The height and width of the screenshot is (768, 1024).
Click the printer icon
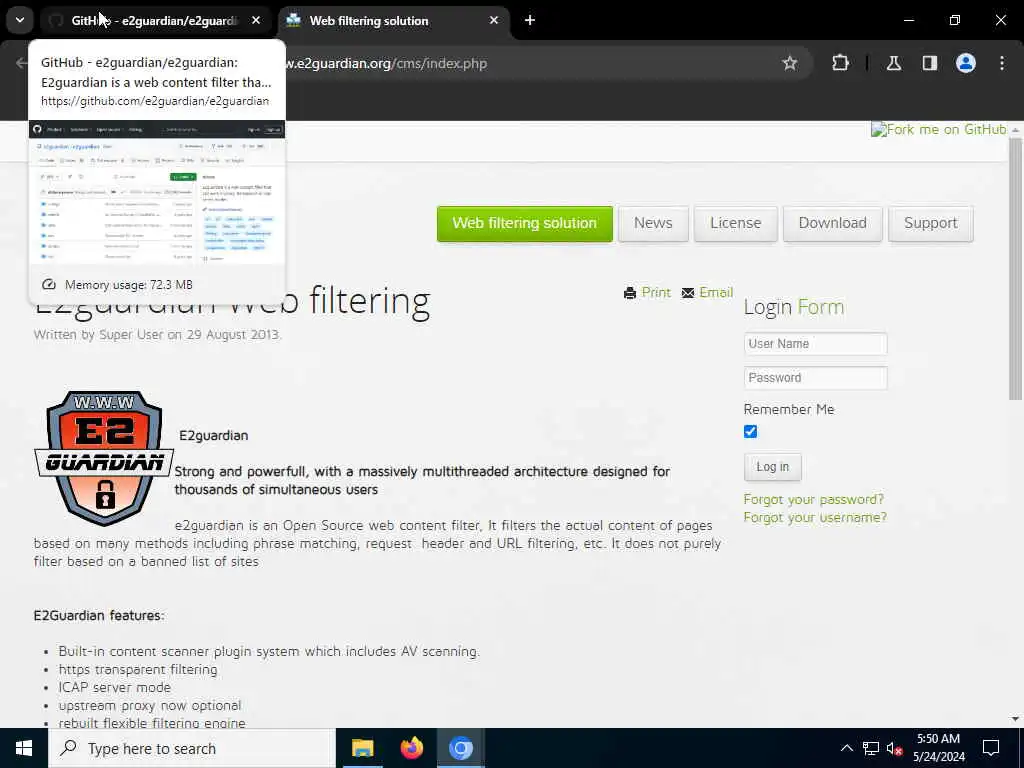click(630, 293)
